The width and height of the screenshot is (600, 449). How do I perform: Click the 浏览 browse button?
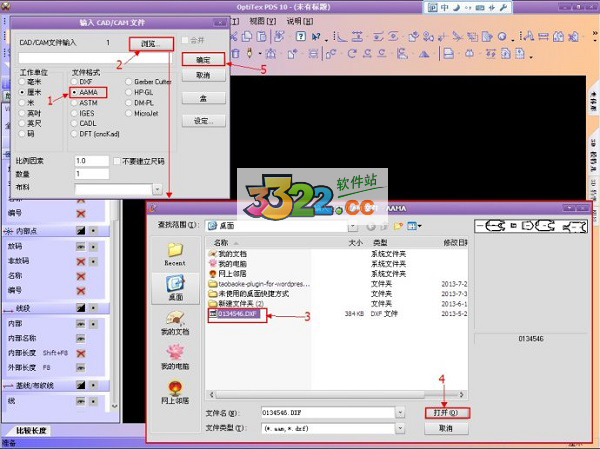point(151,44)
